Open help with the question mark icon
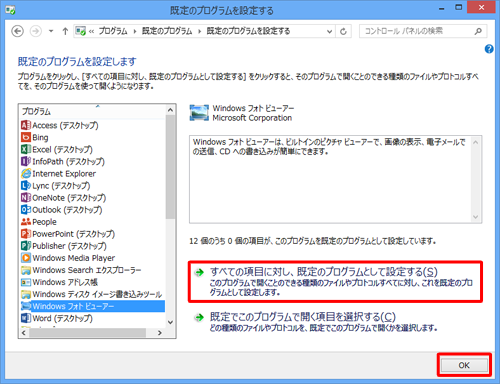The image size is (500, 384). 489,49
